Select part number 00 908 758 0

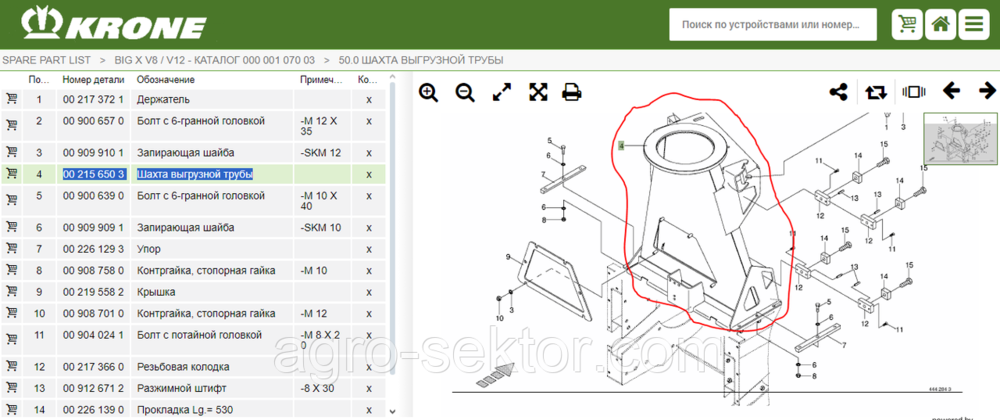93,270
